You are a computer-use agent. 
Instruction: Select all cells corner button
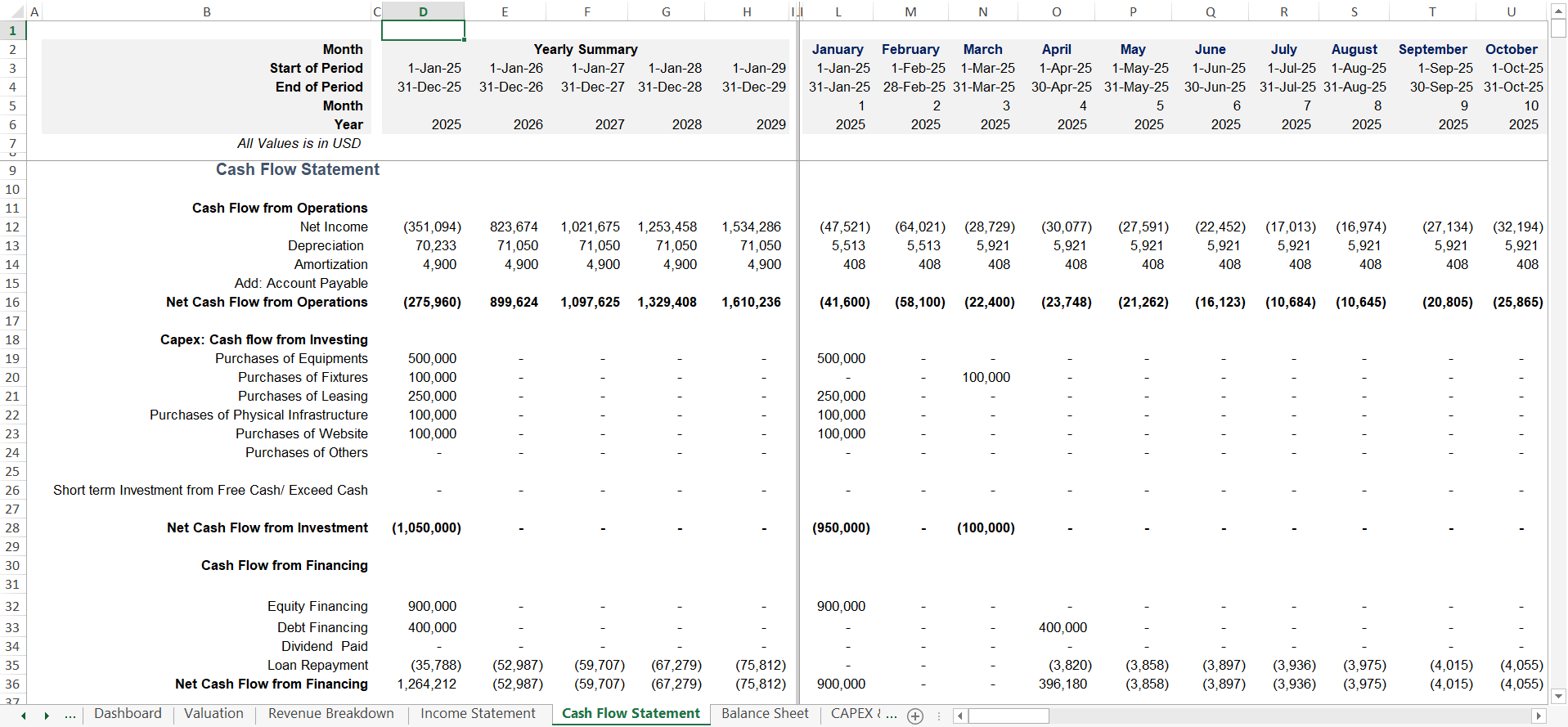pyautogui.click(x=13, y=11)
